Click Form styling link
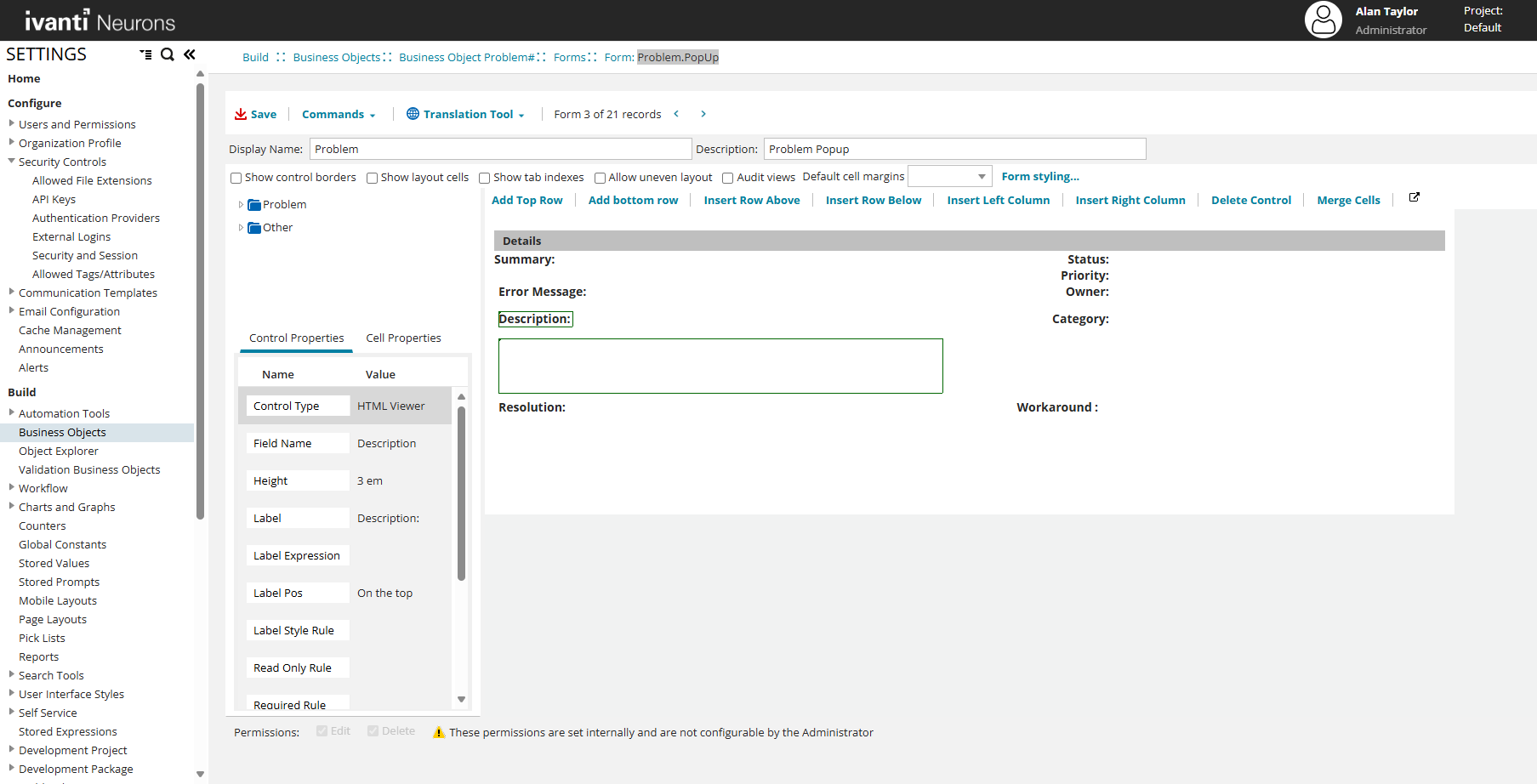 [1039, 177]
